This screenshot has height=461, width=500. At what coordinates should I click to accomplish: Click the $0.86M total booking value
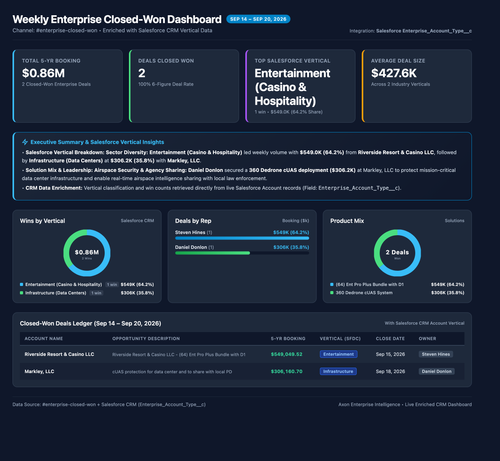coord(43,73)
